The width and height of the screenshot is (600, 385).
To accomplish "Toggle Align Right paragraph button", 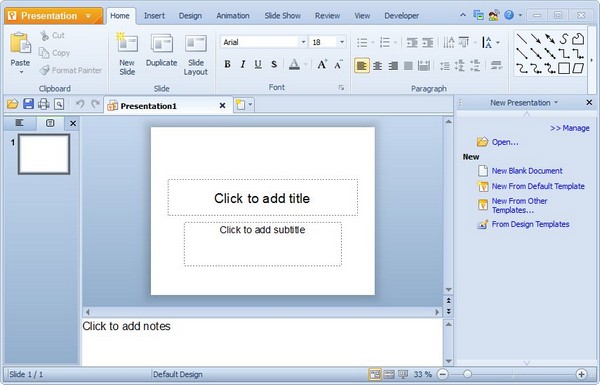I will click(x=393, y=66).
